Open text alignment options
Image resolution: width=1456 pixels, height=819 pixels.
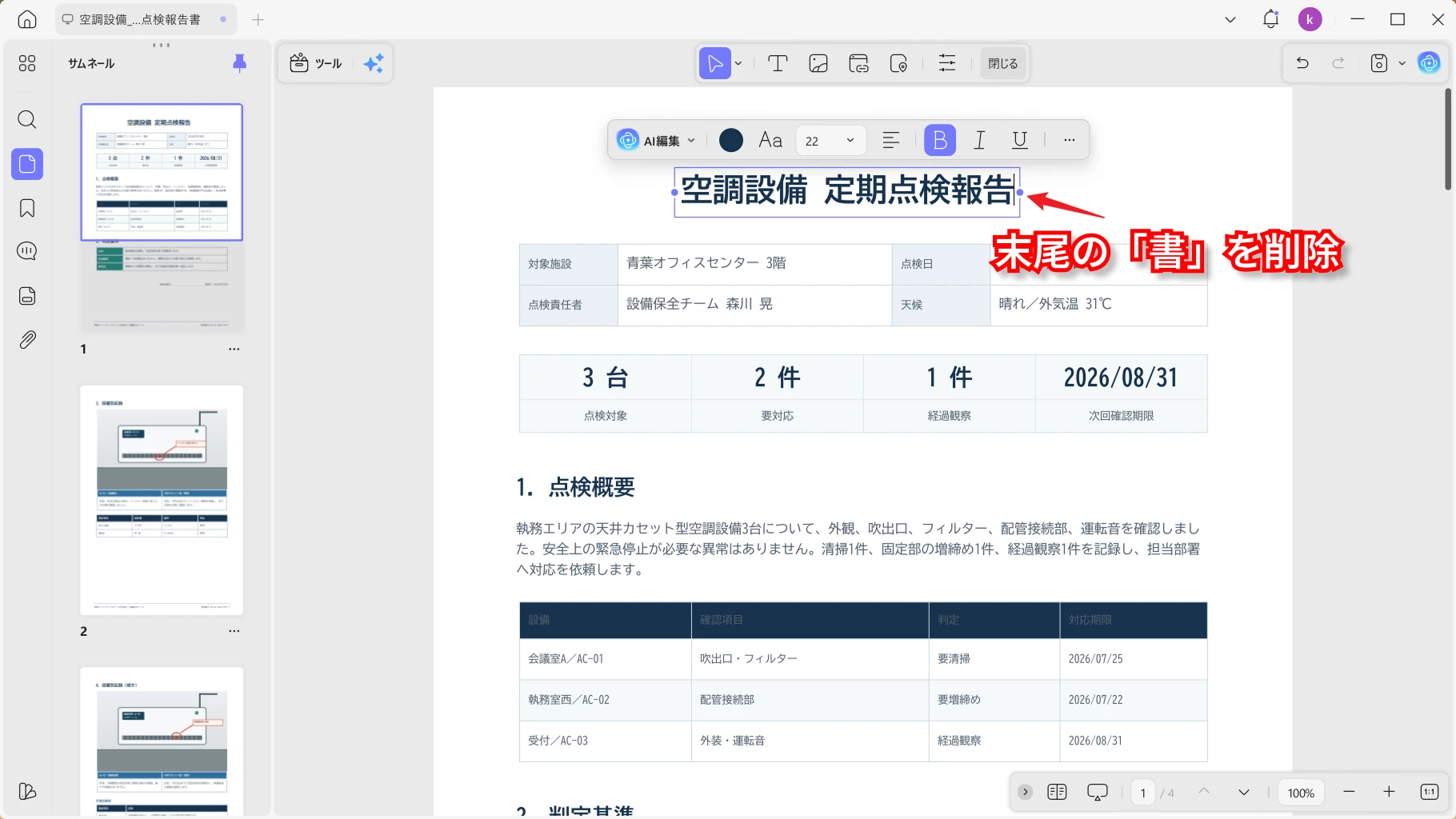891,140
